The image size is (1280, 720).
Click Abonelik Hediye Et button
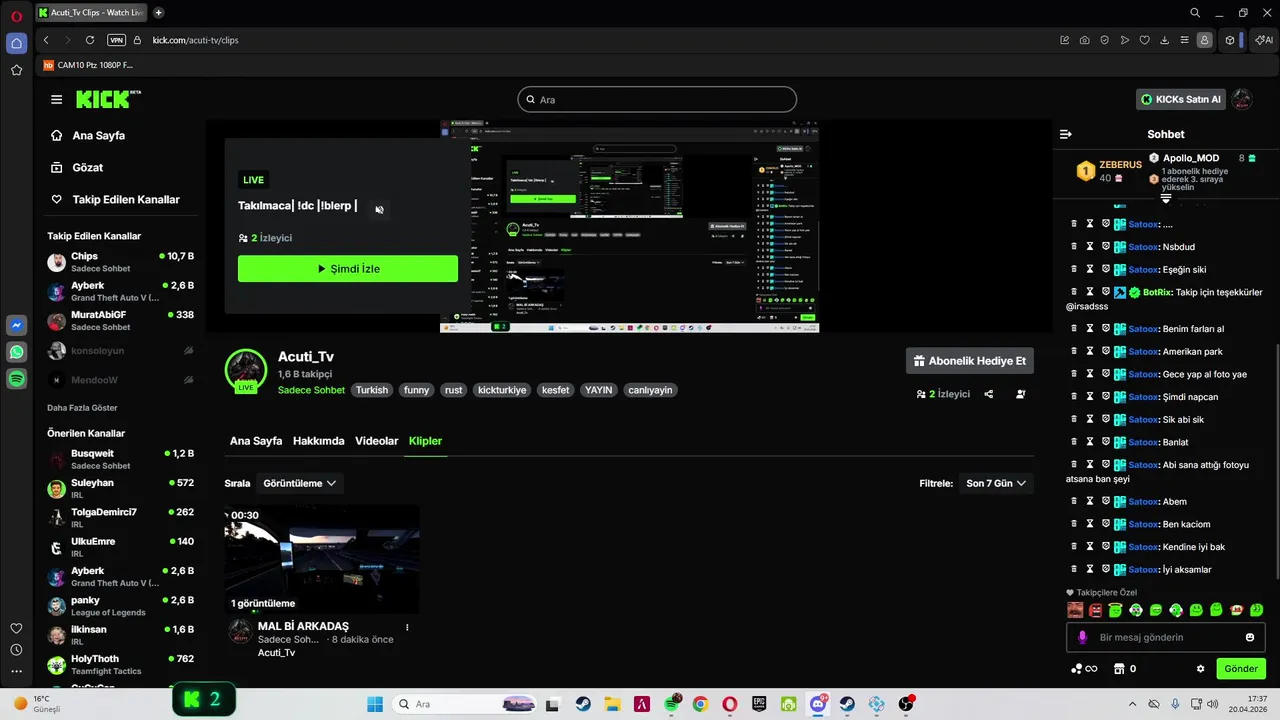pos(970,361)
